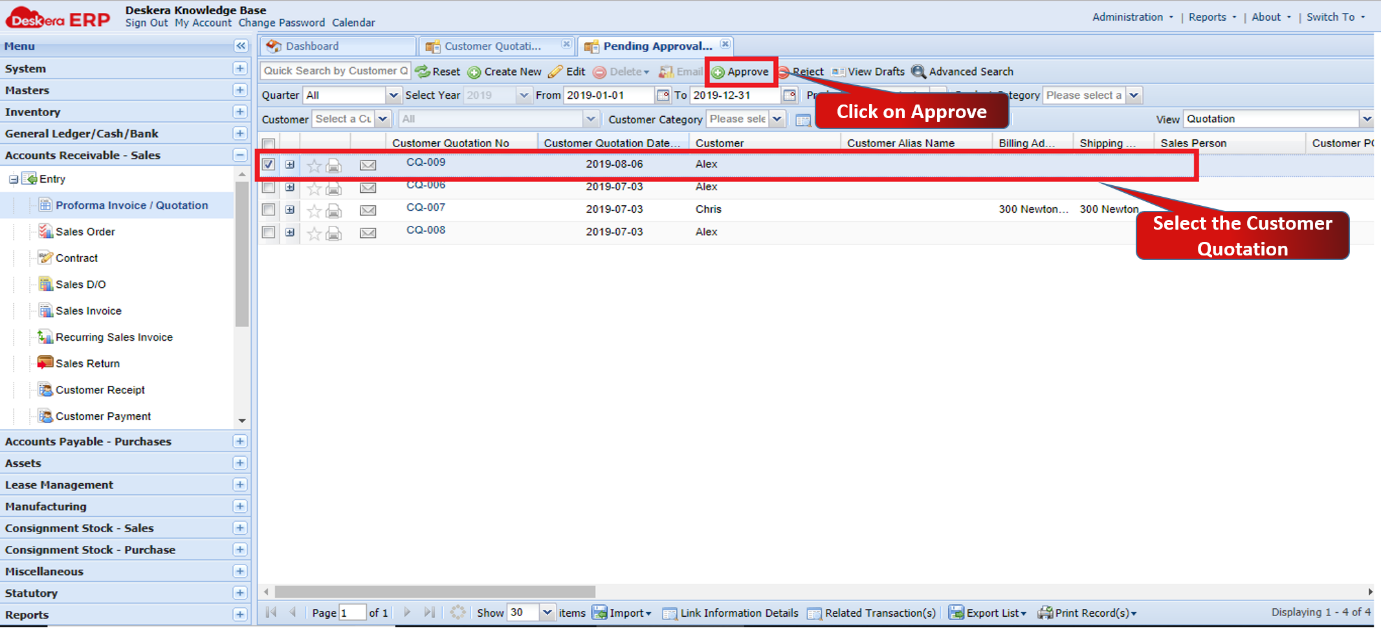Screen dimensions: 1381x629
Task: Click View Drafts in the toolbar
Action: coord(868,72)
